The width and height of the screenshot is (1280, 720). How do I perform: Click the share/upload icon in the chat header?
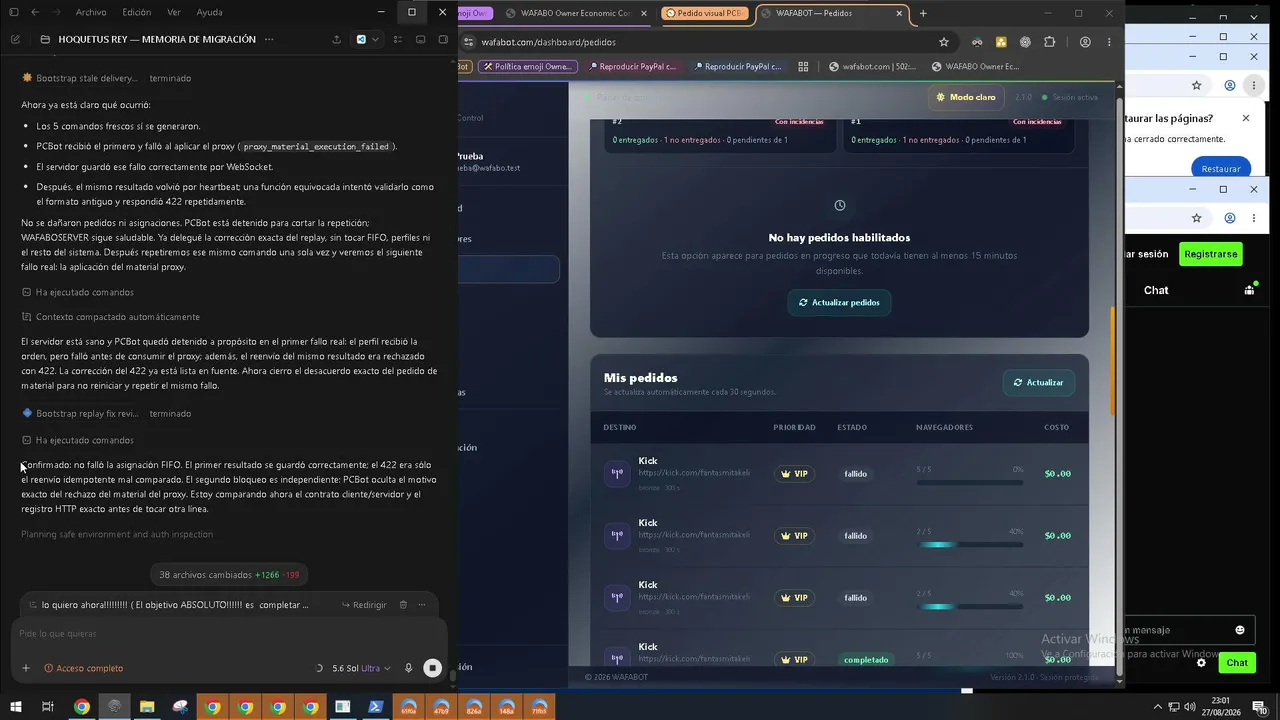pos(336,39)
